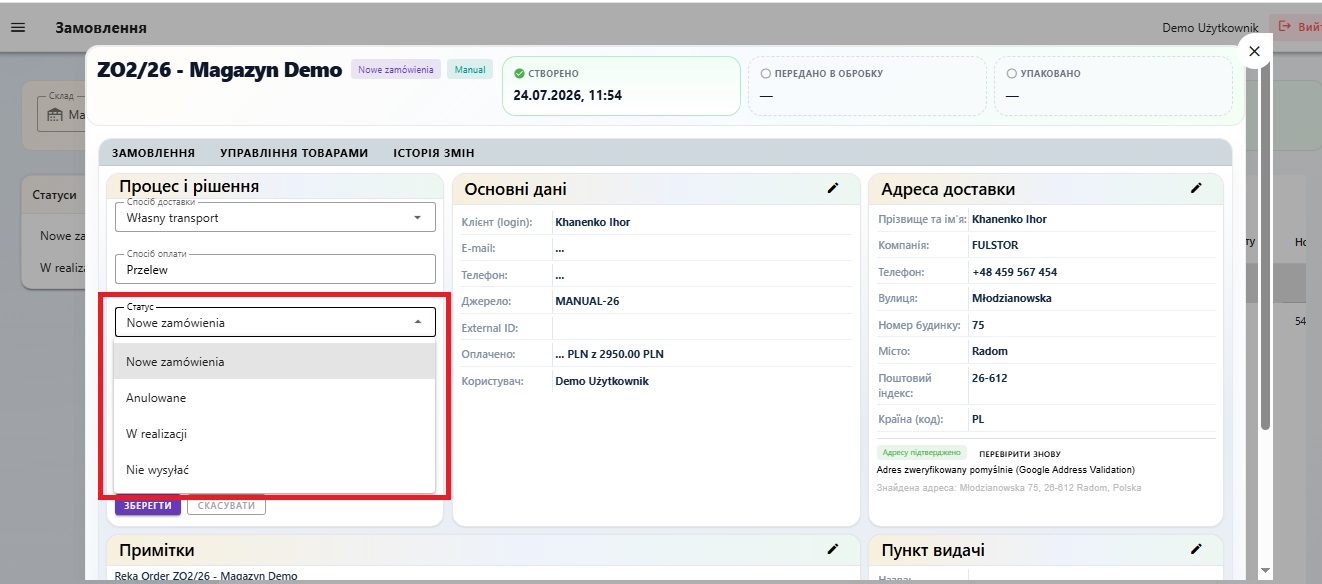The height and width of the screenshot is (584, 1322).
Task: Click the ZO2/26 - Magazyn Demo title
Action: tap(219, 70)
